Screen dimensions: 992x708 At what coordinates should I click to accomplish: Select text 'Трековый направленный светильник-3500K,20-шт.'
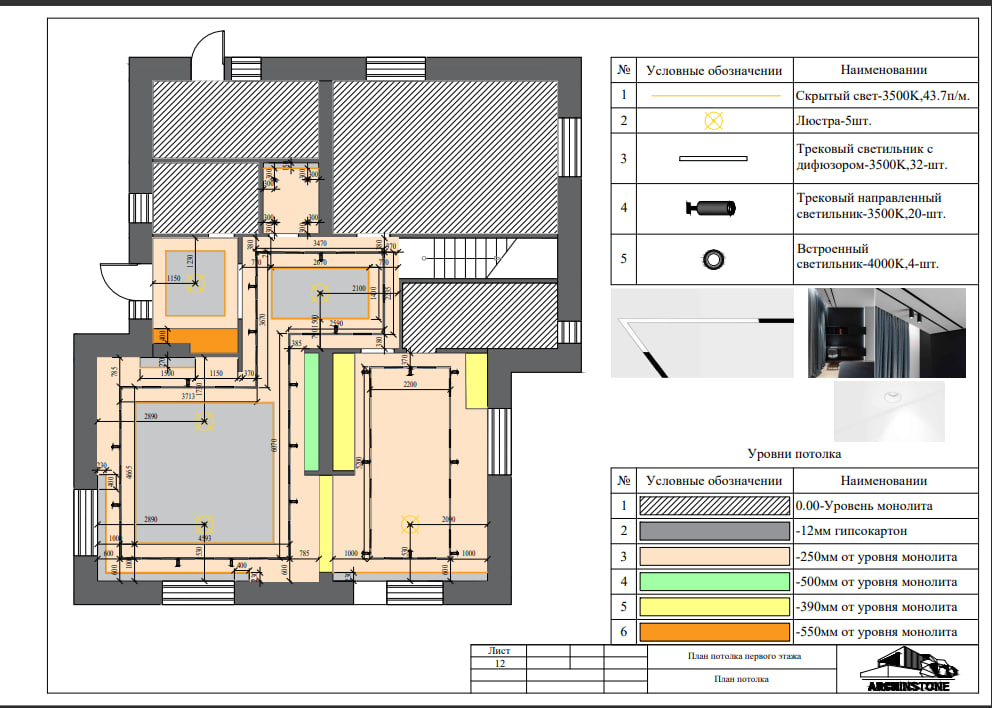pos(871,206)
